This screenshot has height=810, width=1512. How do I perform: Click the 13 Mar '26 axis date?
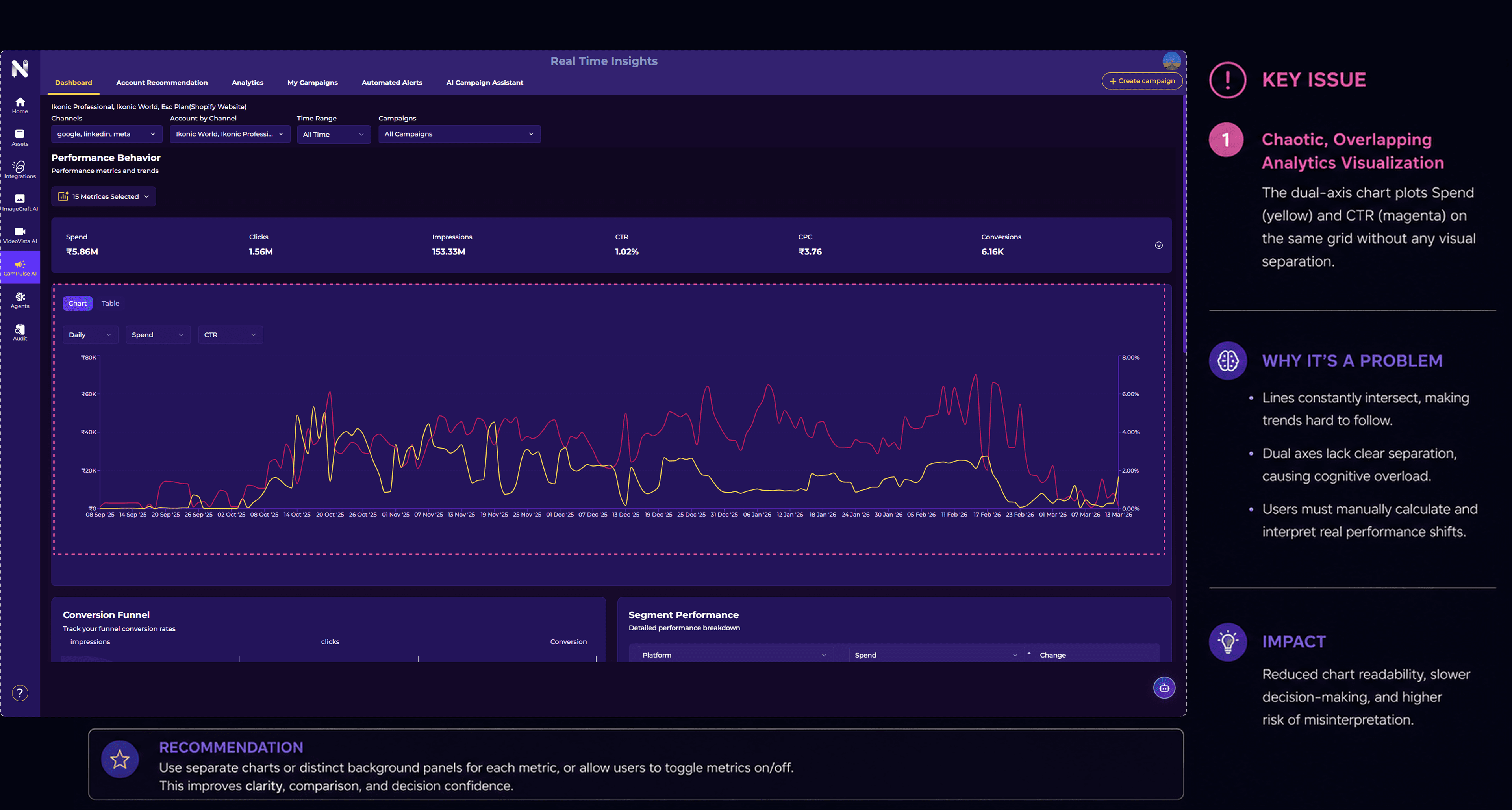[1118, 514]
